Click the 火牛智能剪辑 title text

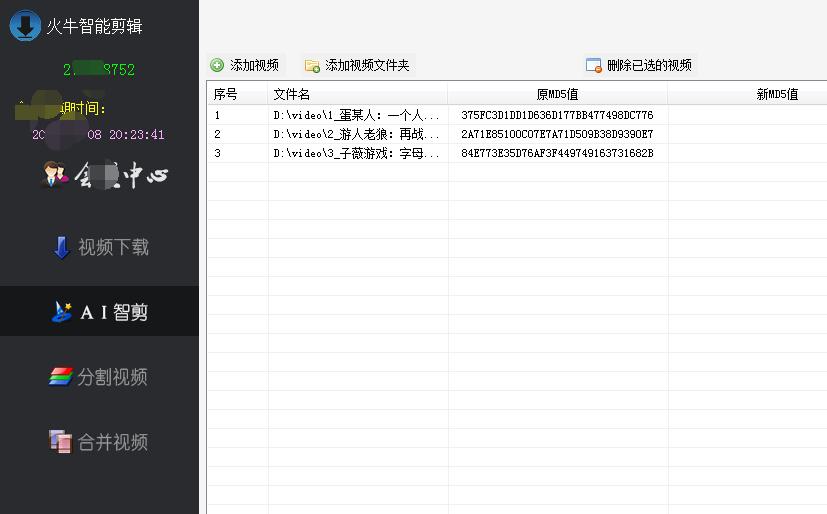94,26
